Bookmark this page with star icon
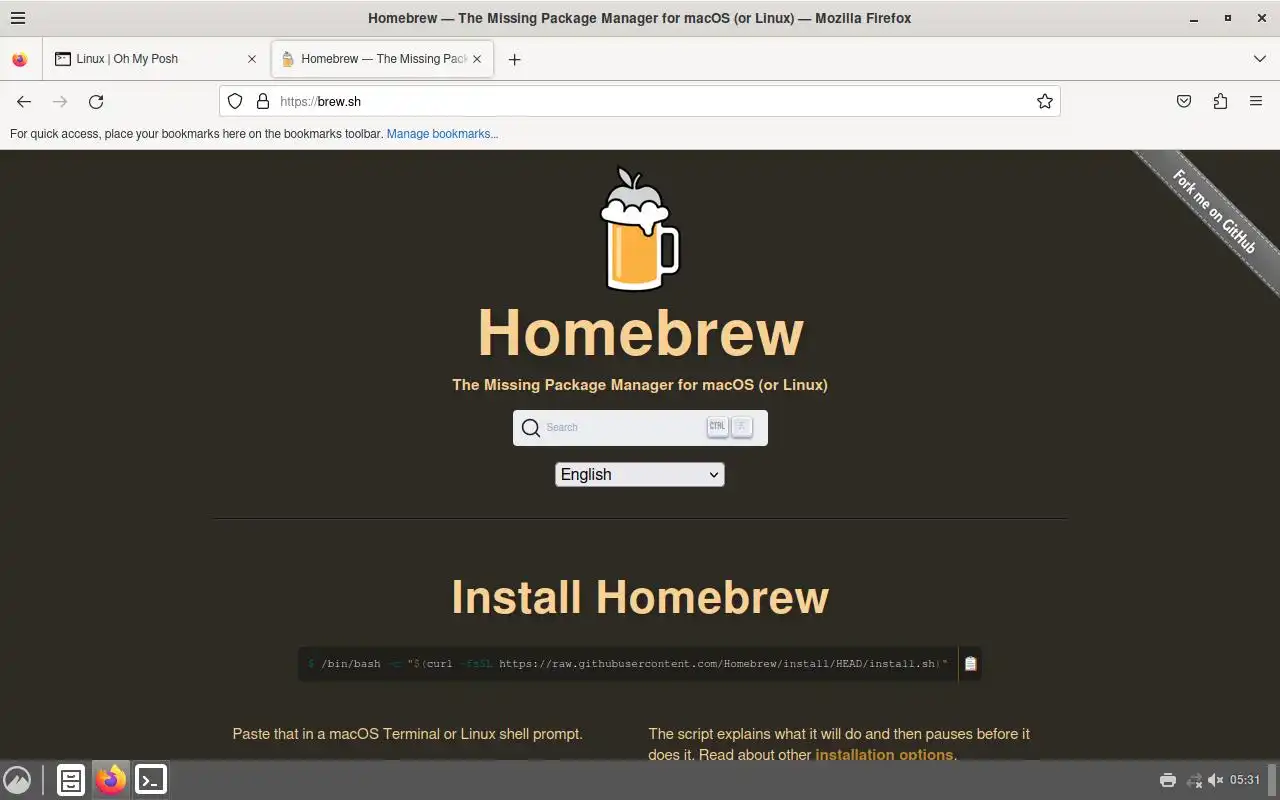This screenshot has height=800, width=1280. (x=1045, y=101)
